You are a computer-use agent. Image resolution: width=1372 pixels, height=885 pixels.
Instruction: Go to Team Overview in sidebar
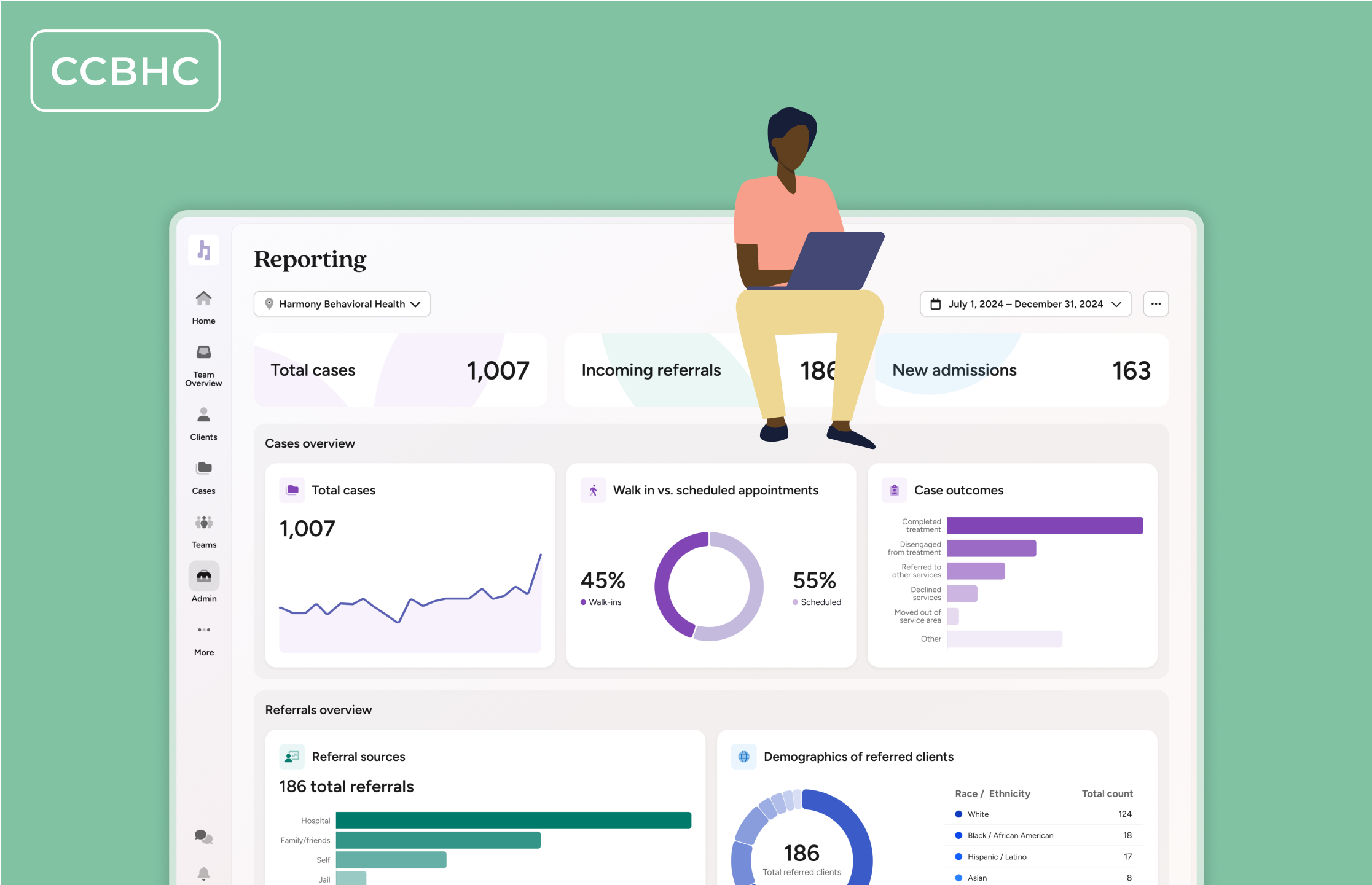203,366
